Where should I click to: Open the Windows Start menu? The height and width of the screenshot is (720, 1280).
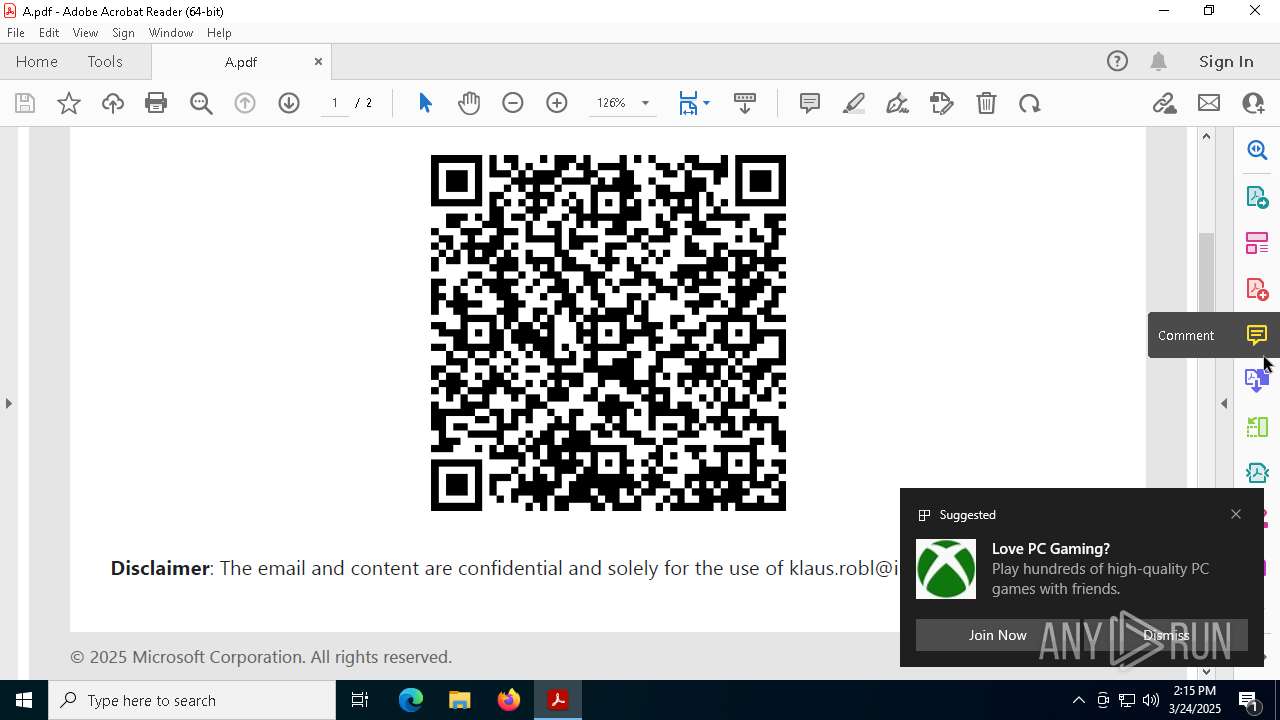pyautogui.click(x=24, y=700)
